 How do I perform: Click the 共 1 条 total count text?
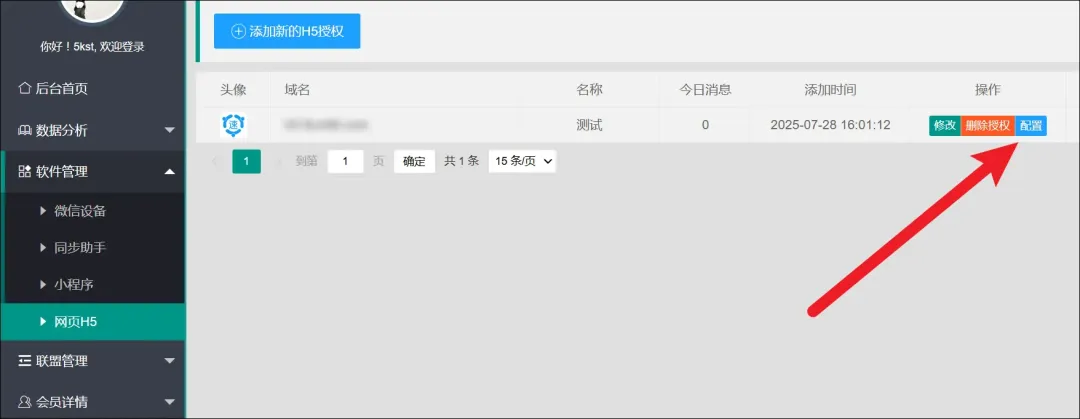[x=461, y=161]
